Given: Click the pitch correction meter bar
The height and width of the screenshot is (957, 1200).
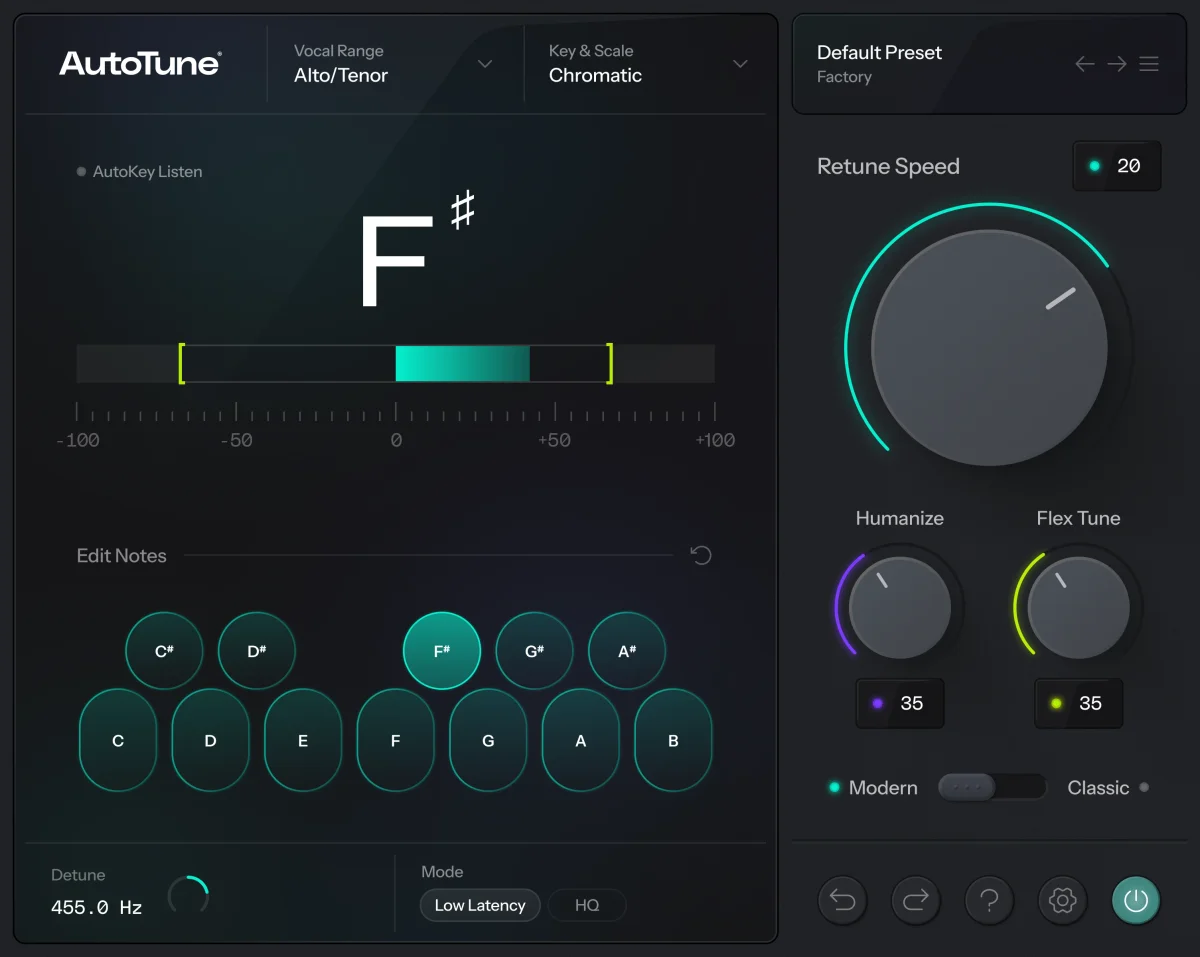Looking at the screenshot, I should pos(396,364).
